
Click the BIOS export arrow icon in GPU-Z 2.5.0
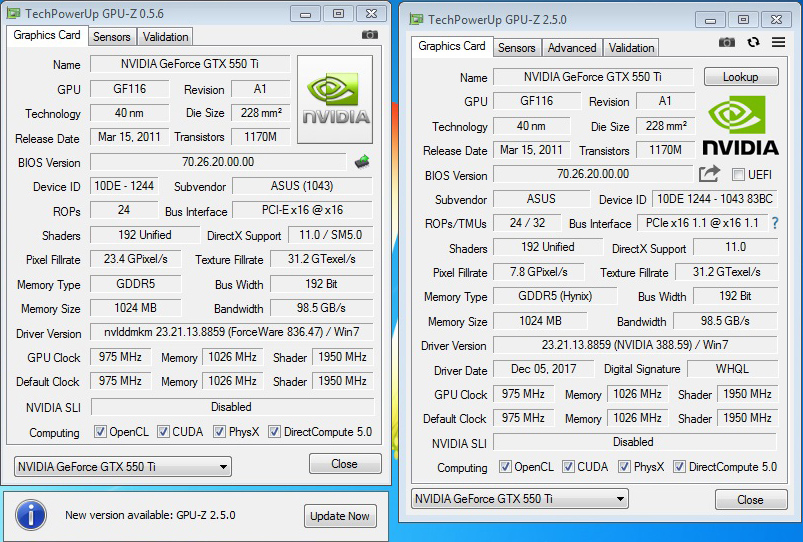[x=709, y=174]
